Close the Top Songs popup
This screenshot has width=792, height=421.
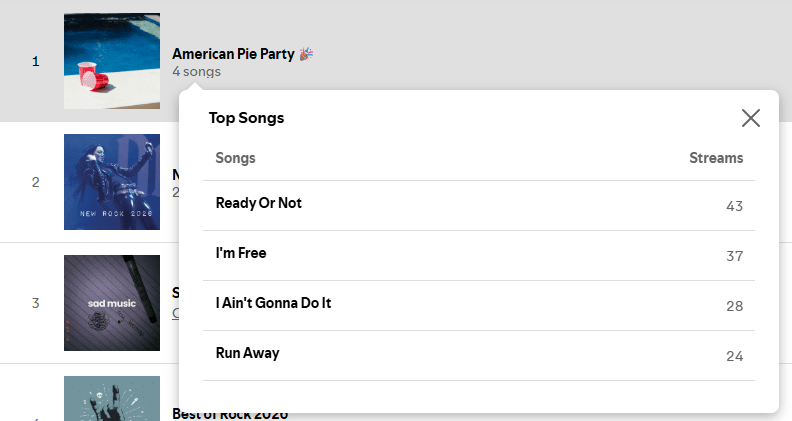tap(751, 118)
